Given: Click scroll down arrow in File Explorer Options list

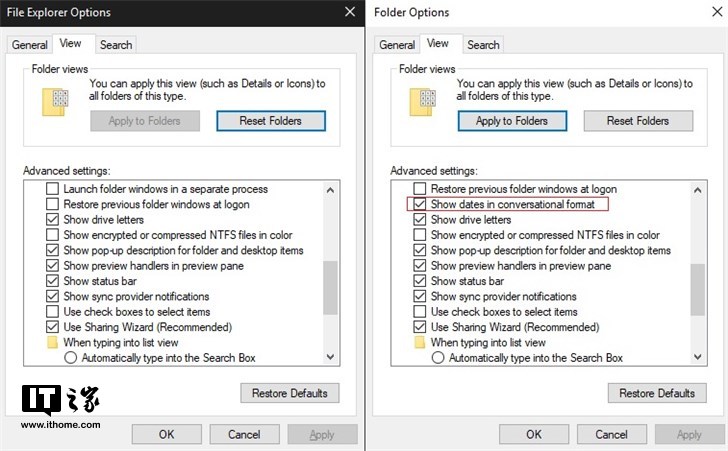Looking at the screenshot, I should 330,357.
